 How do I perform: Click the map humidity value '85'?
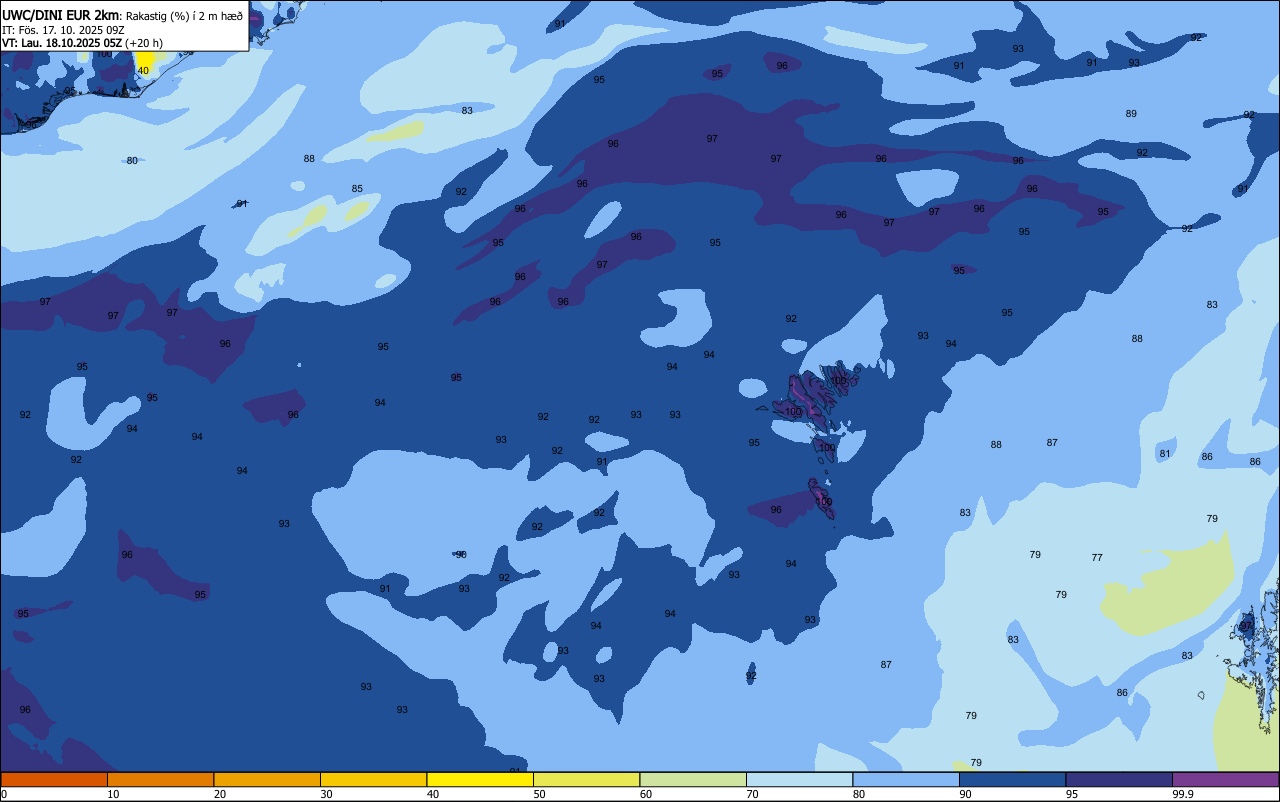tap(357, 189)
